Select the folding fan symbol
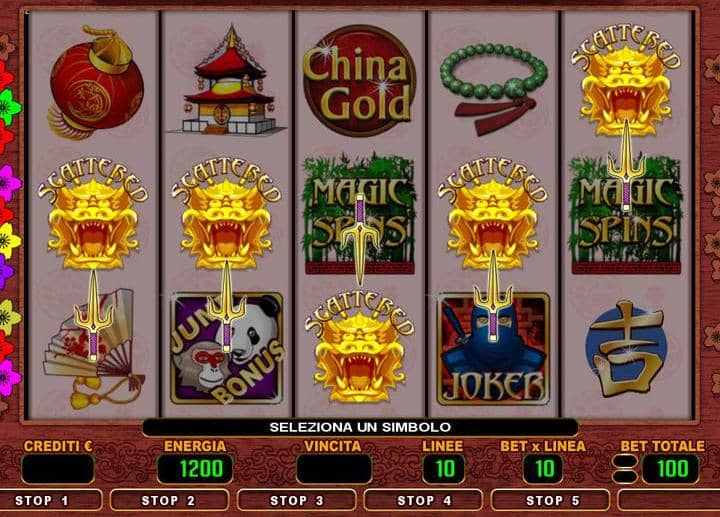Viewport: 720px width, 517px height. tap(94, 349)
